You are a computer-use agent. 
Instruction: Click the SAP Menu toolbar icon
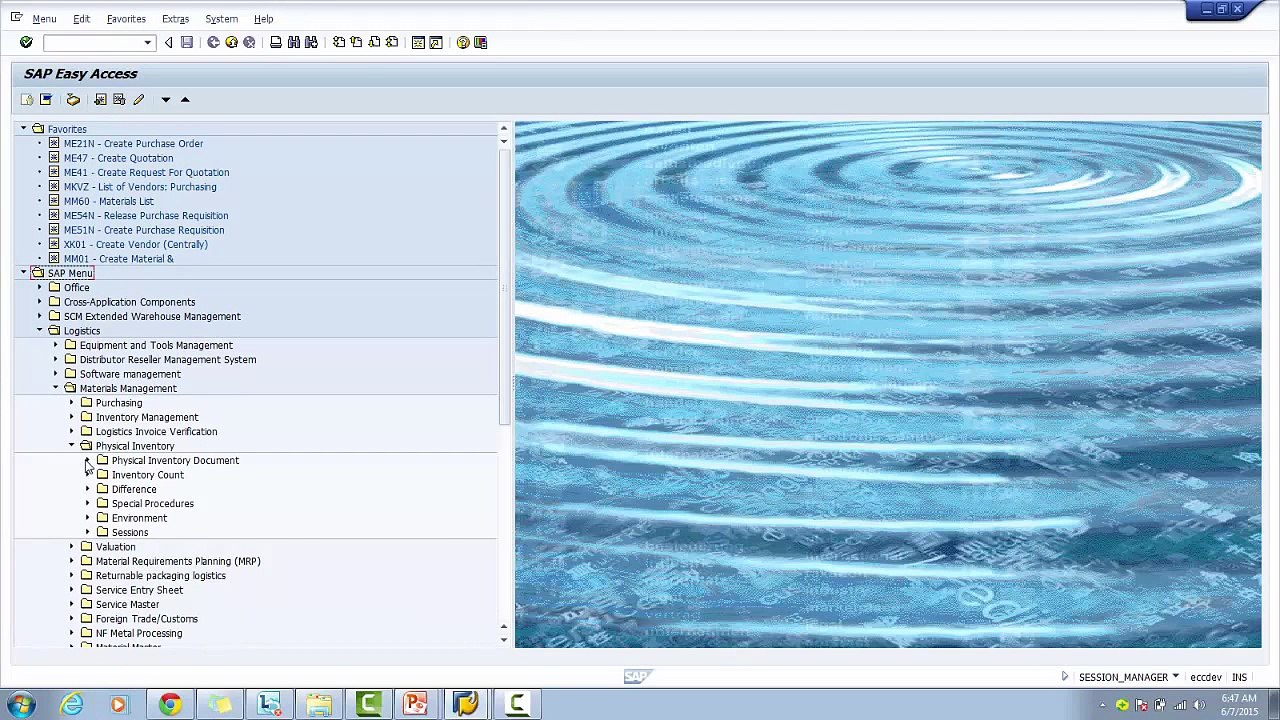pyautogui.click(x=46, y=99)
